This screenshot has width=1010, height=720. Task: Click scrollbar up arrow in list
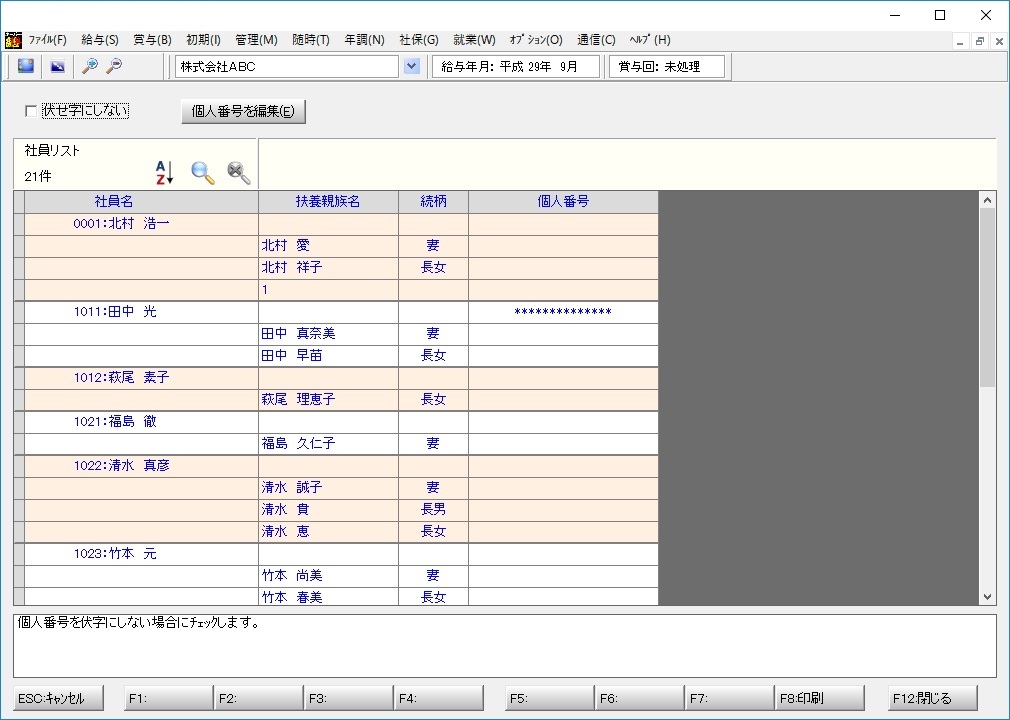[x=987, y=200]
